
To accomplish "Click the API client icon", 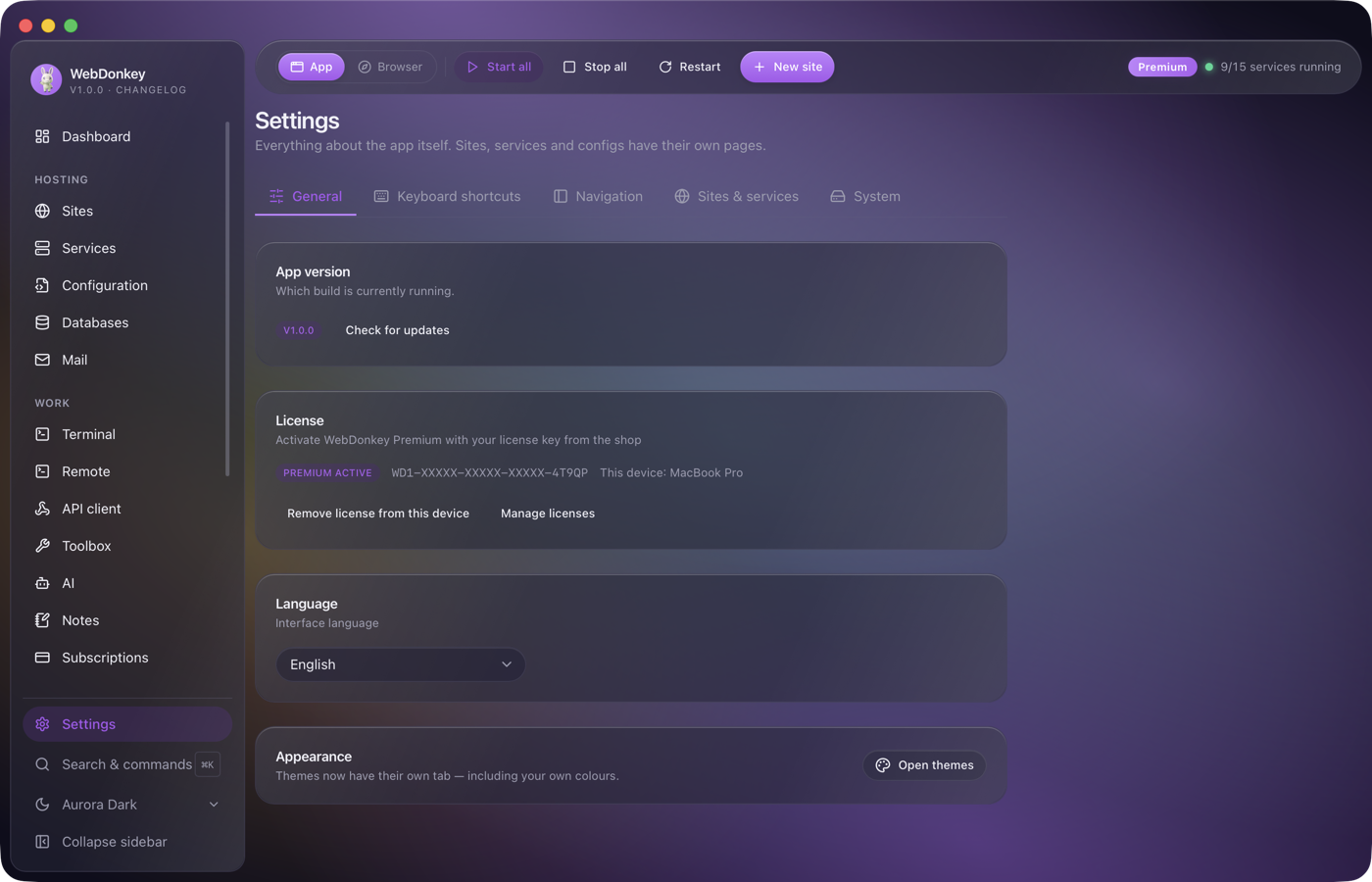I will 42,509.
